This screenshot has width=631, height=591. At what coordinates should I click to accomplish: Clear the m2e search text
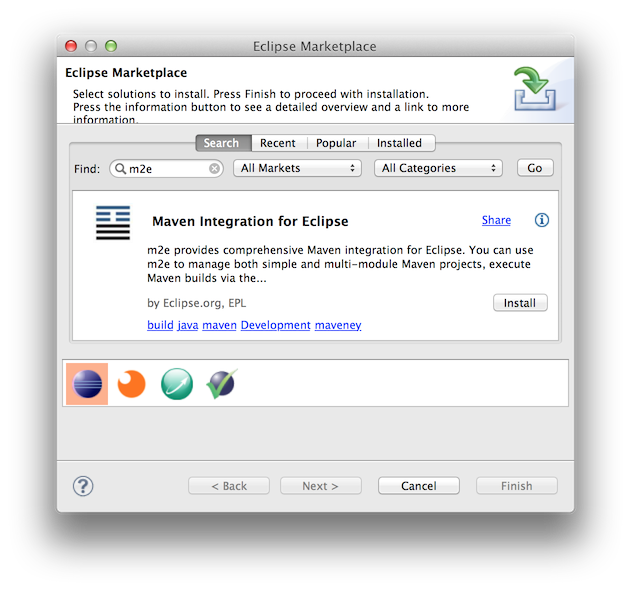point(214,169)
